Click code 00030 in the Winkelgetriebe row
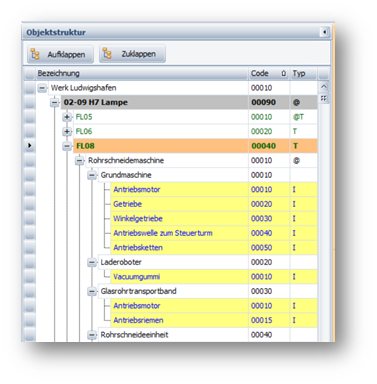This screenshot has width=377, height=384. (x=262, y=219)
